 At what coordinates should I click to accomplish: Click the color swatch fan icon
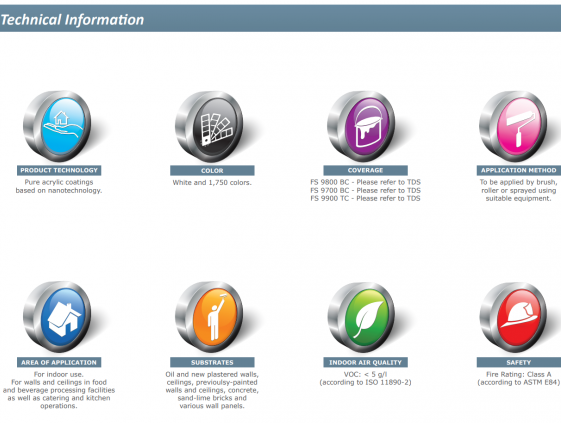click(210, 126)
